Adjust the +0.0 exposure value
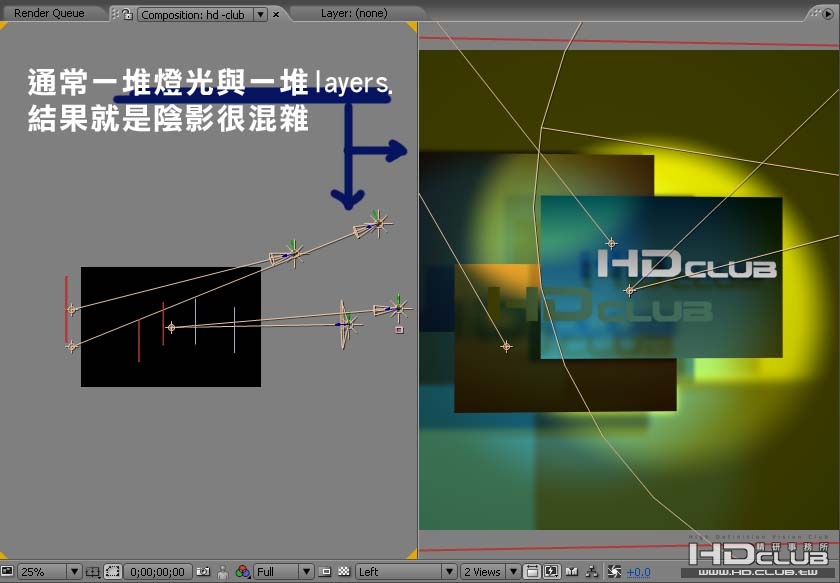 point(639,572)
